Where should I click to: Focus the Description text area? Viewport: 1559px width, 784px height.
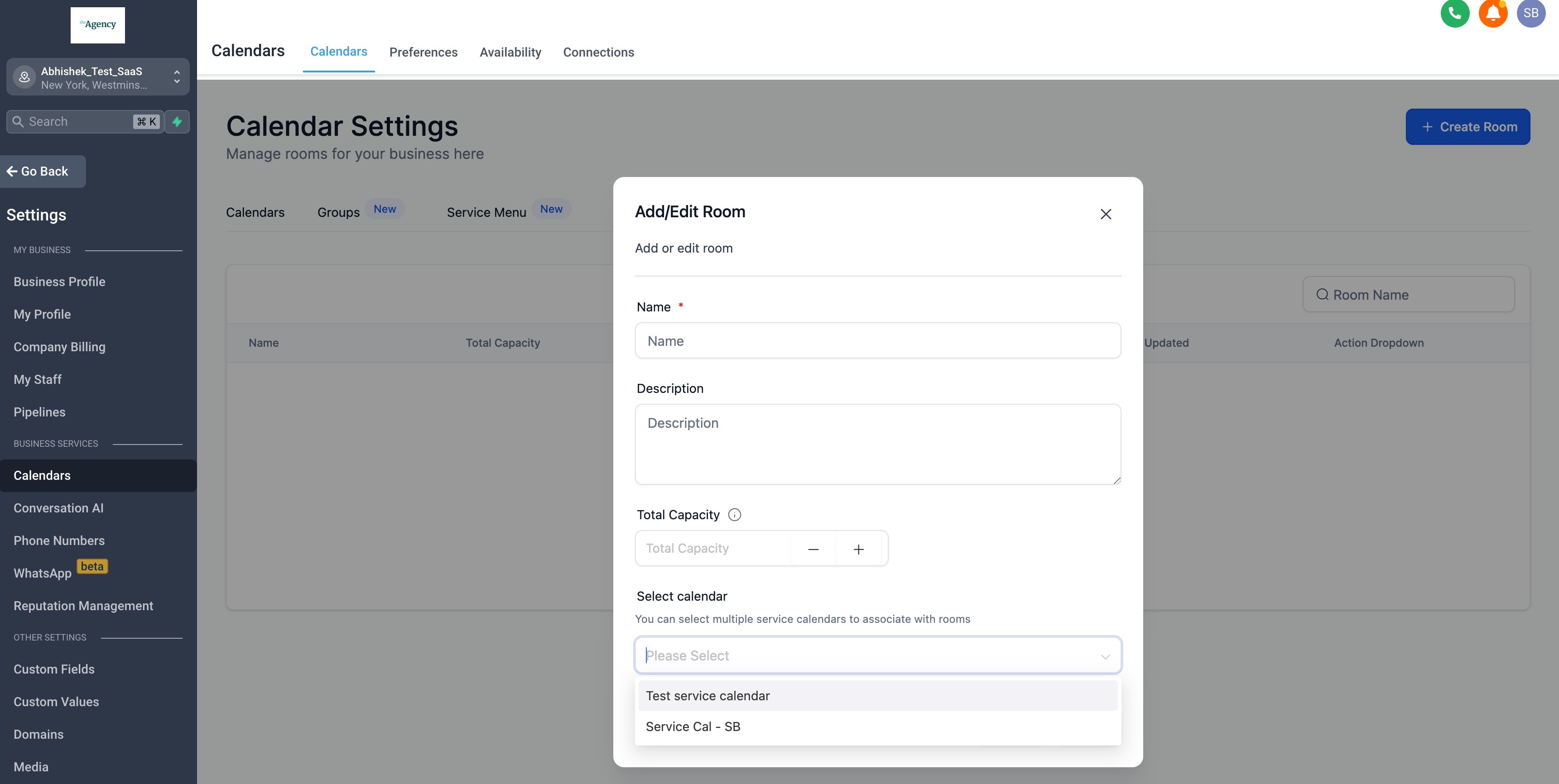[x=877, y=444]
